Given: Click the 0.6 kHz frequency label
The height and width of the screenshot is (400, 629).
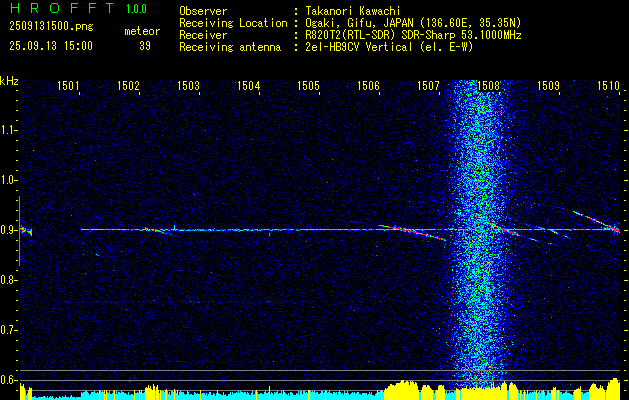Looking at the screenshot, I should coord(7,380).
